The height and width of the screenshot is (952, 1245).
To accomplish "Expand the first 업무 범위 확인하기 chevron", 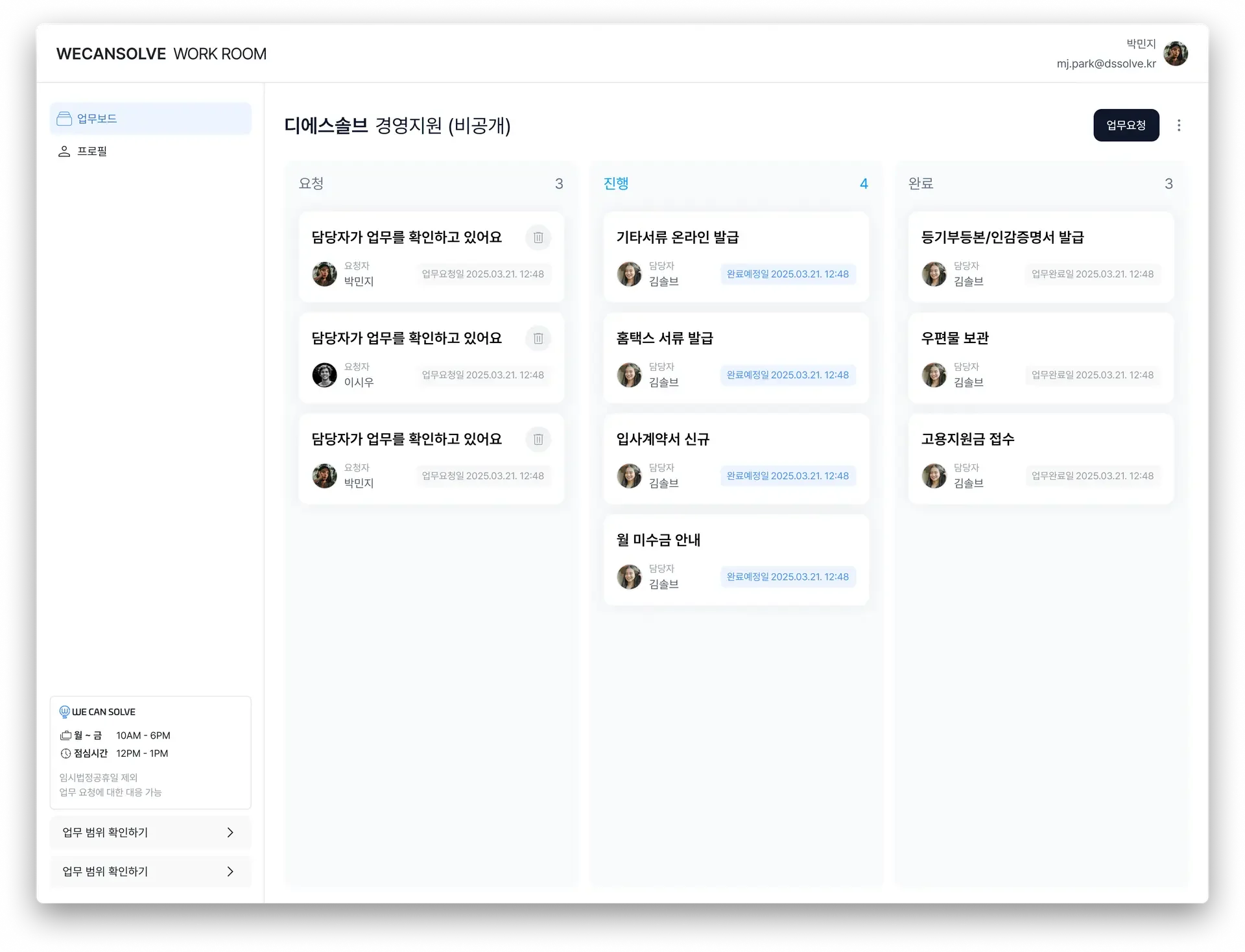I will point(230,832).
